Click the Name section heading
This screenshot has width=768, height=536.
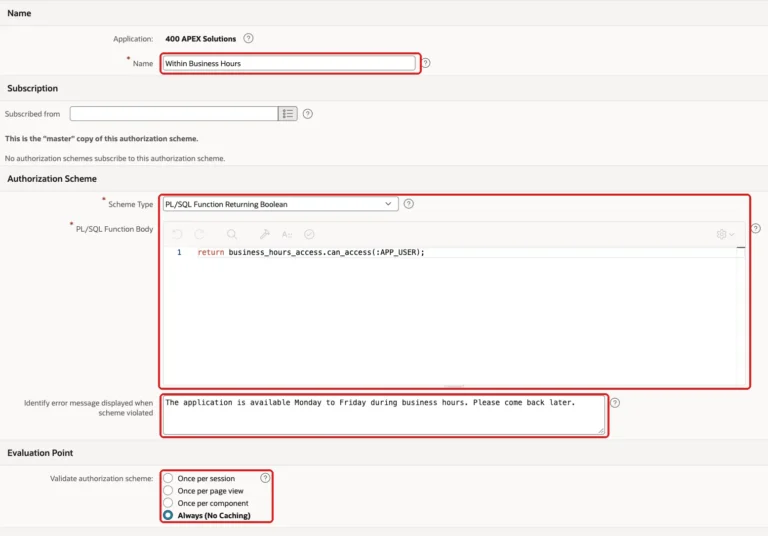(x=19, y=13)
